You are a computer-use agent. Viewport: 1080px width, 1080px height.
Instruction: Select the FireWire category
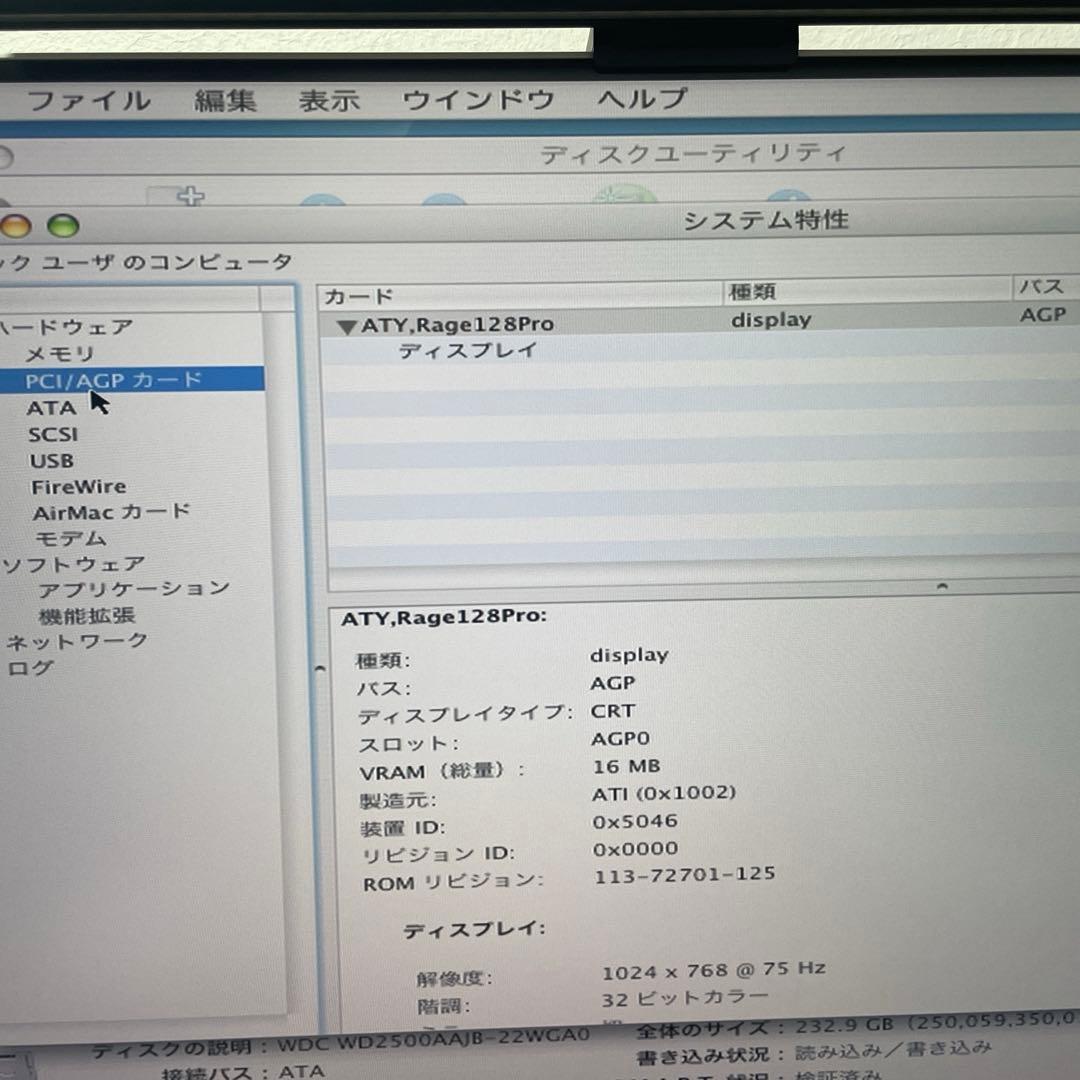(79, 486)
